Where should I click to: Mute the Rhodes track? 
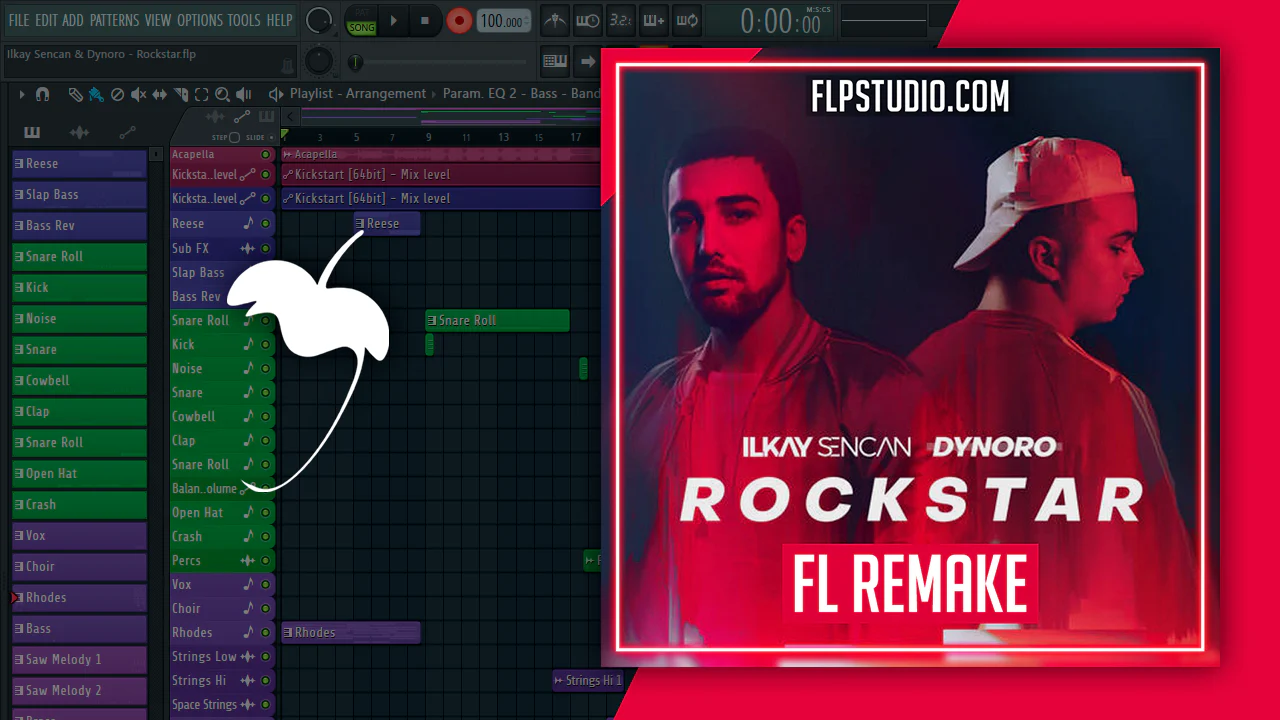coord(266,632)
